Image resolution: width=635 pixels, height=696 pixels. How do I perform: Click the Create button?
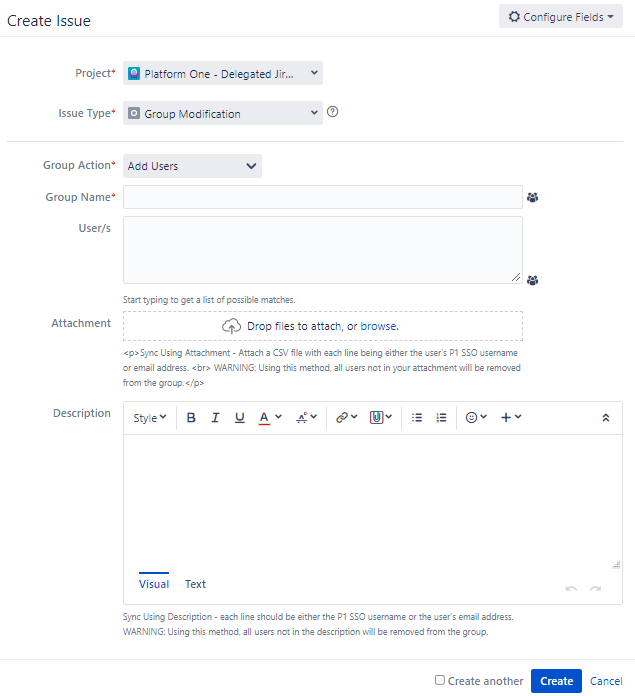coord(556,681)
